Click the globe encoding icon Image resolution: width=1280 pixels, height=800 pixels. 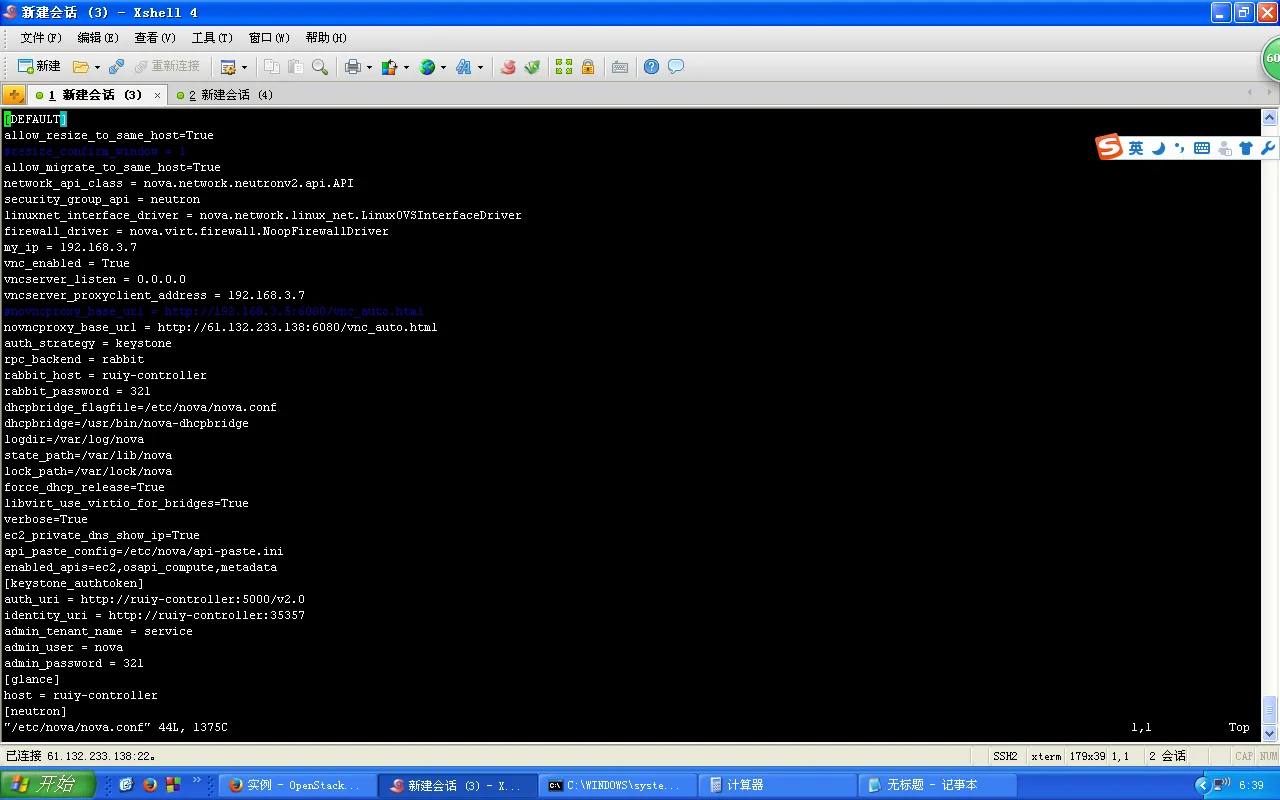[x=427, y=67]
